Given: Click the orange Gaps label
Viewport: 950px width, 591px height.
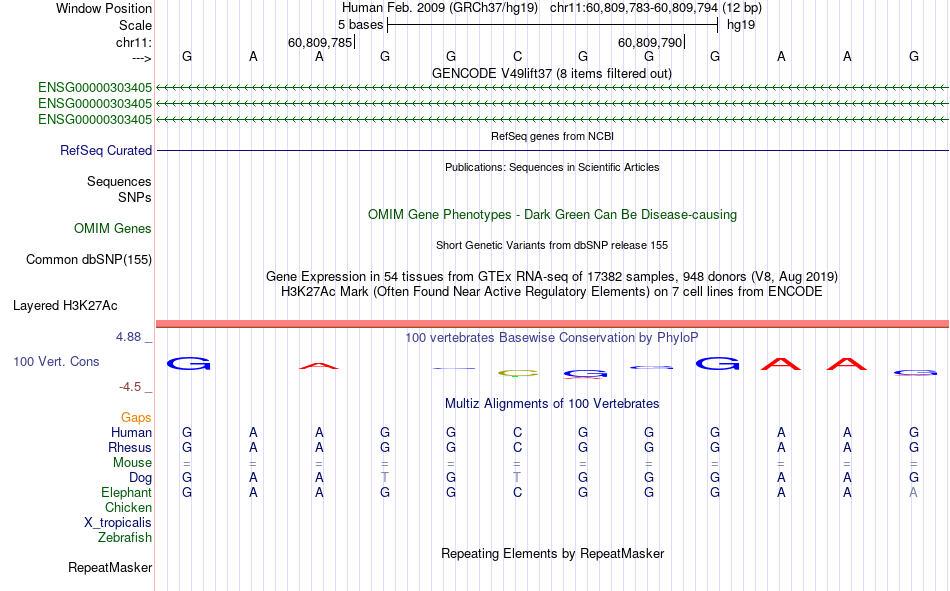Looking at the screenshot, I should [x=136, y=418].
